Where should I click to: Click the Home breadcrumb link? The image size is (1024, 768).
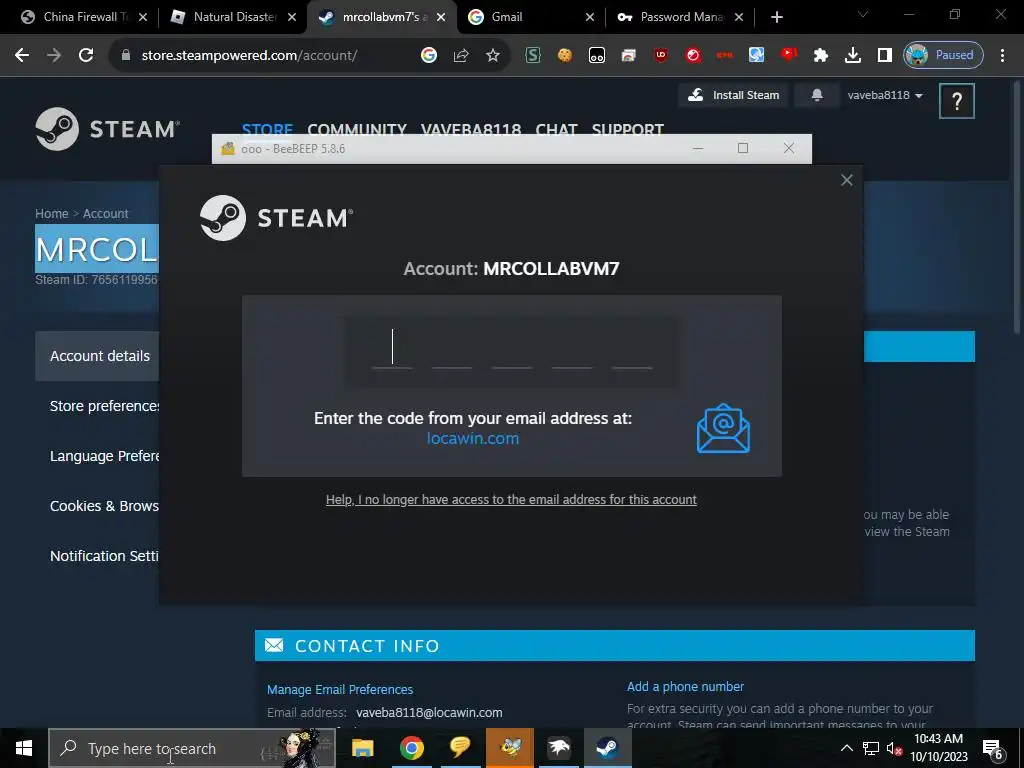pyautogui.click(x=52, y=214)
